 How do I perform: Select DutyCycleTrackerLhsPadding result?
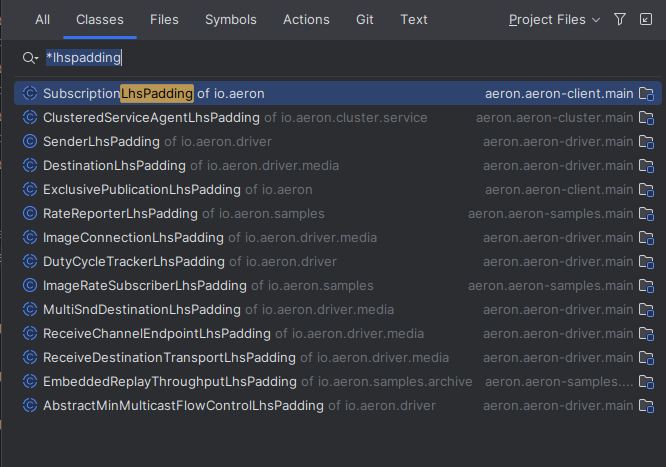coord(338,261)
